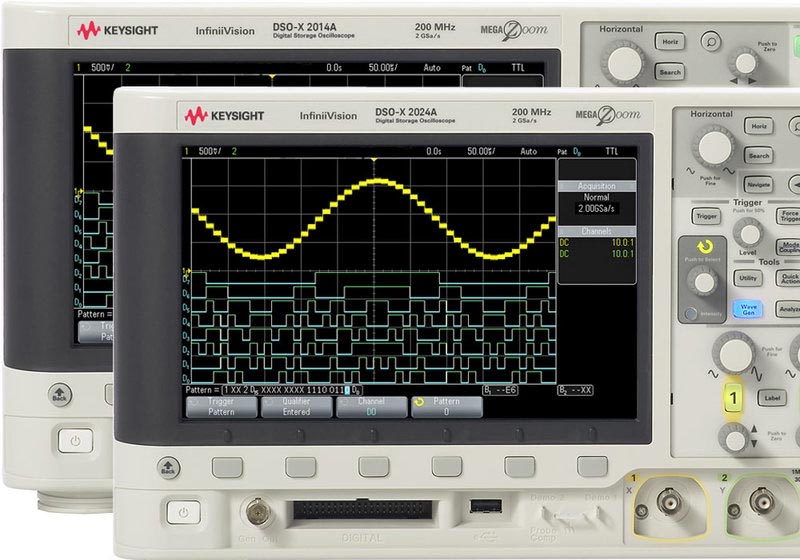Toggle the yellow channel 1 key on front scope
Viewport: 800px width, 560px height.
[x=733, y=398]
